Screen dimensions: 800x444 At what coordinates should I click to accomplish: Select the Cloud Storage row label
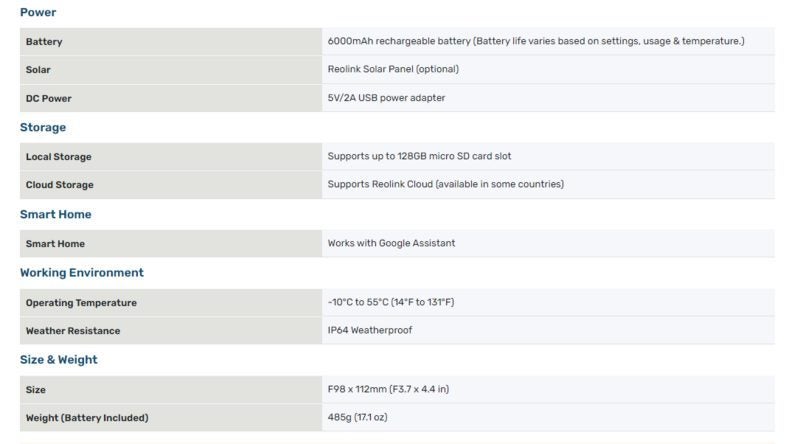[60, 185]
